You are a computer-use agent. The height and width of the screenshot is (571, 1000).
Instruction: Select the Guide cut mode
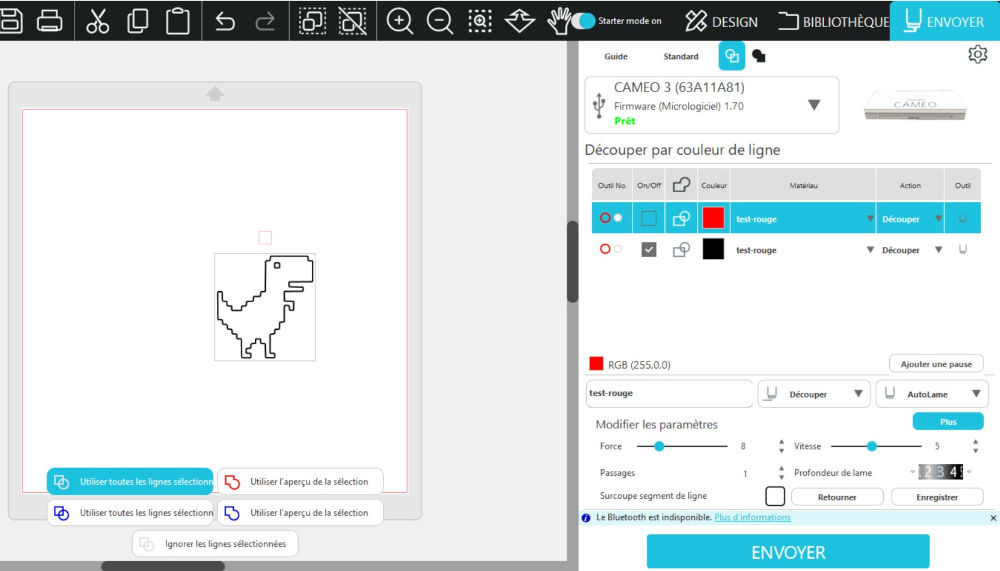point(615,56)
